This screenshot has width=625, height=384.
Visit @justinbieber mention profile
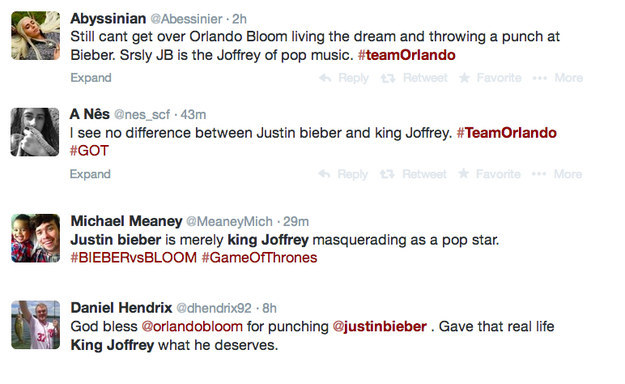click(379, 327)
